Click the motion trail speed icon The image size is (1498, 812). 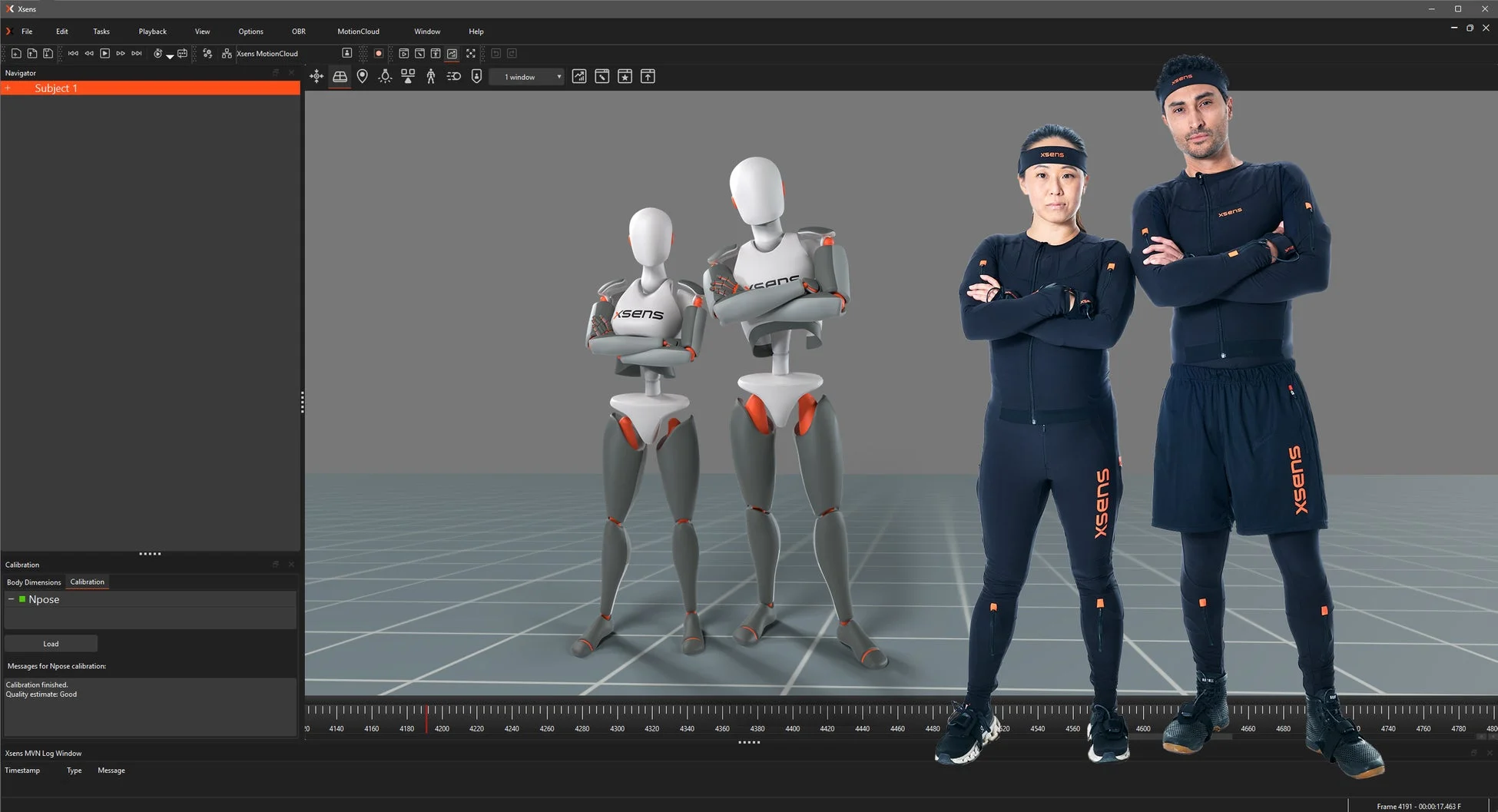pyautogui.click(x=454, y=76)
